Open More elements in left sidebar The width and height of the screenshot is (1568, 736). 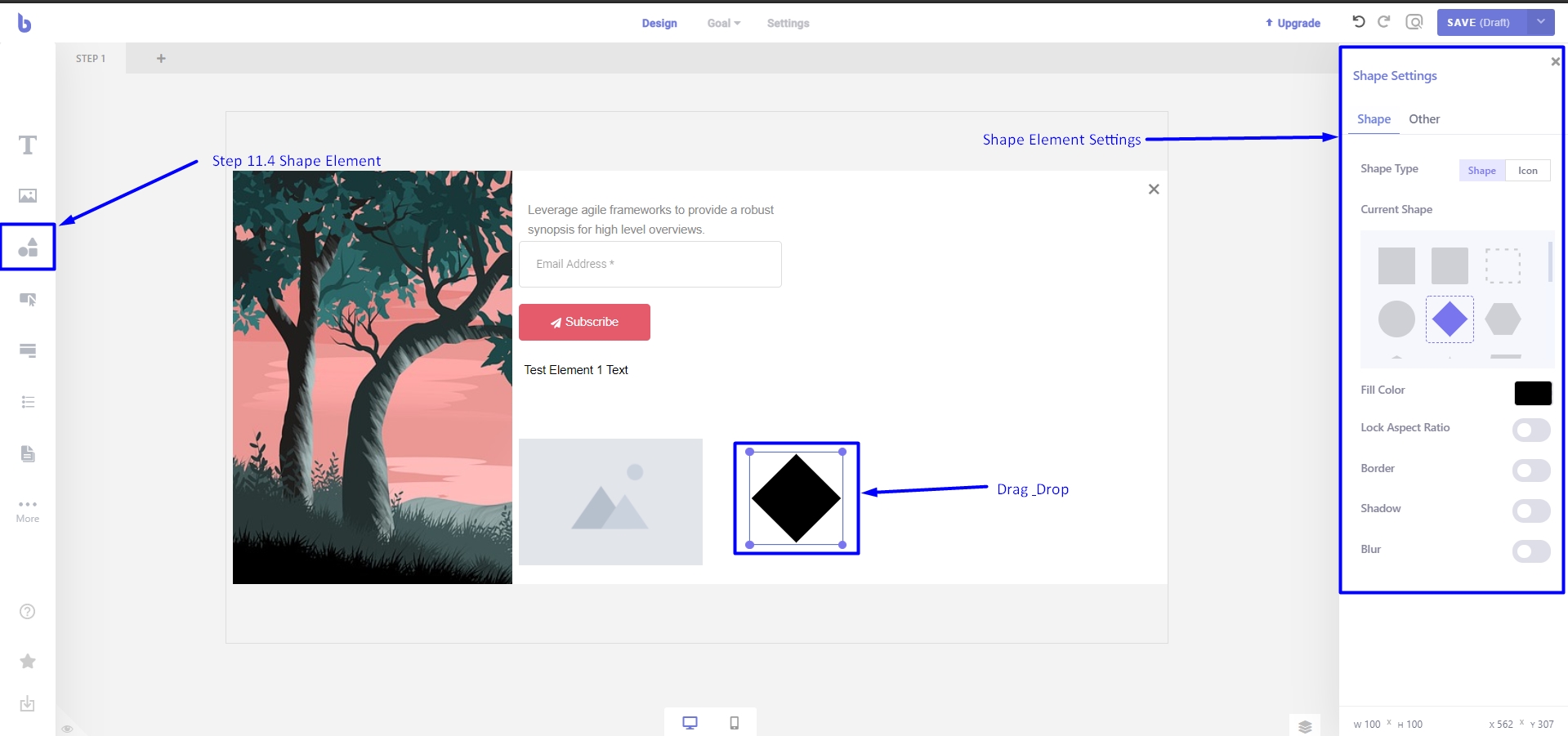pos(28,511)
